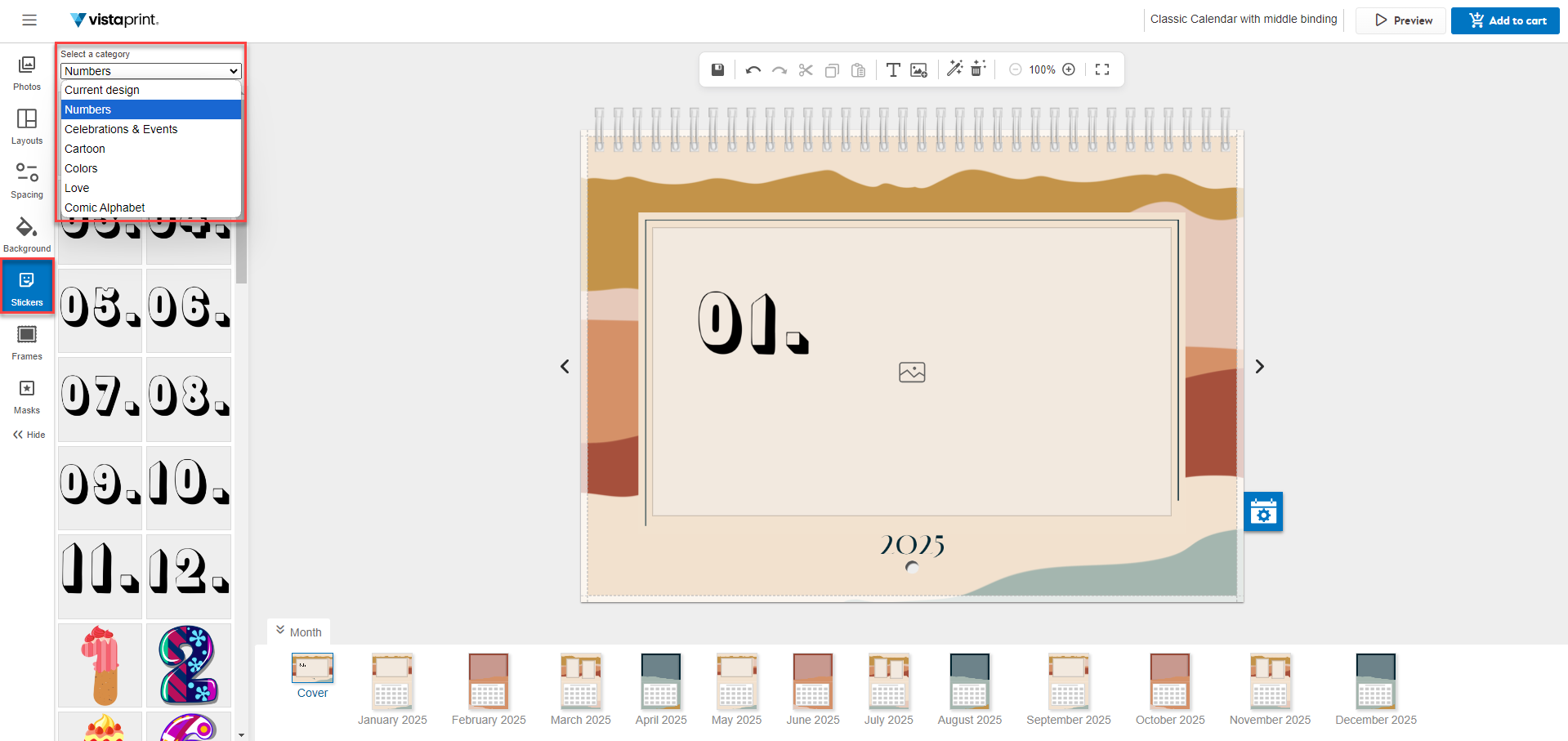Zoom out with the minus icon
Viewport: 1568px width, 741px height.
tap(1015, 69)
